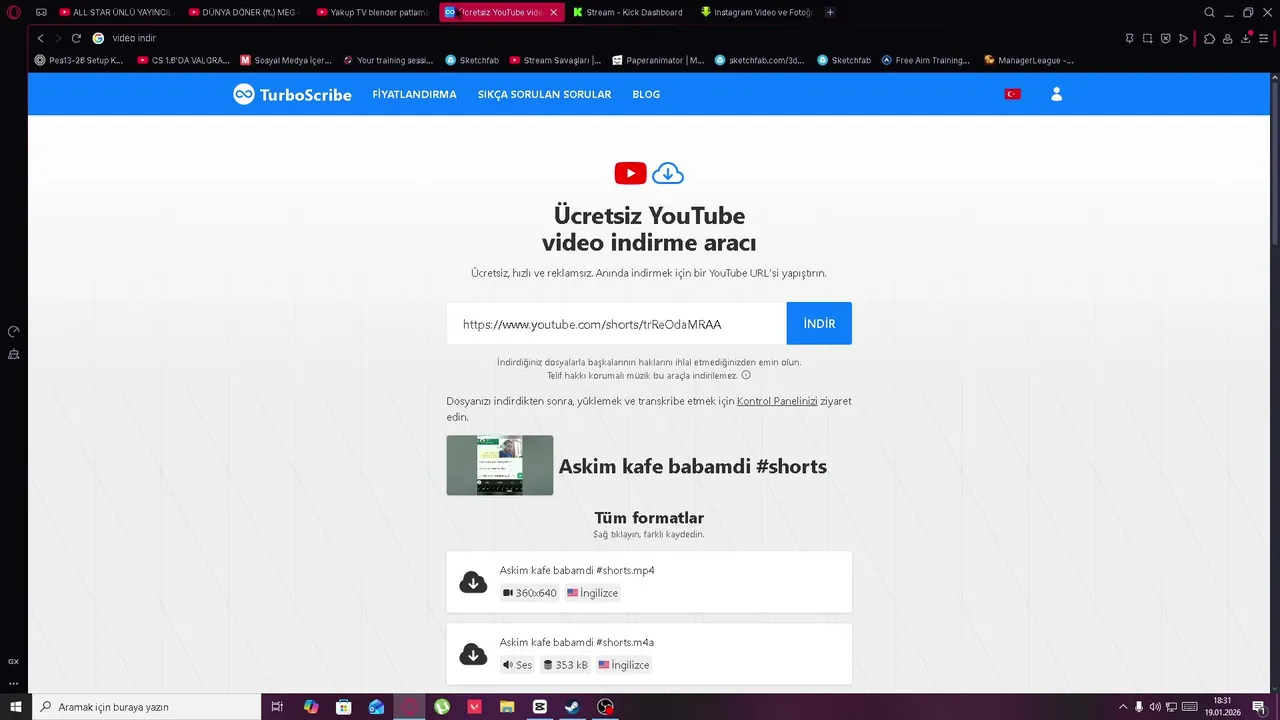Click the blue İNDİR button
This screenshot has width=1280, height=720.
click(x=819, y=323)
